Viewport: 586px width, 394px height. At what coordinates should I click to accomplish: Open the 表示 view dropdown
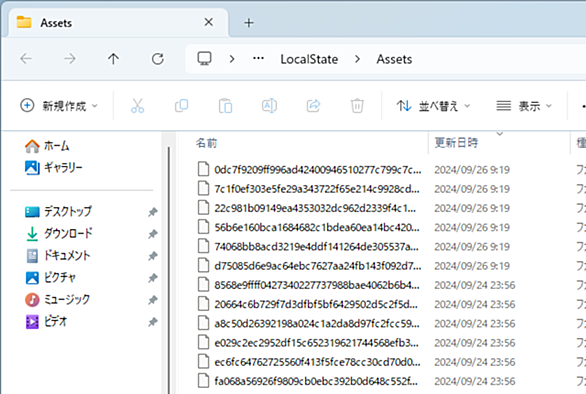(524, 106)
